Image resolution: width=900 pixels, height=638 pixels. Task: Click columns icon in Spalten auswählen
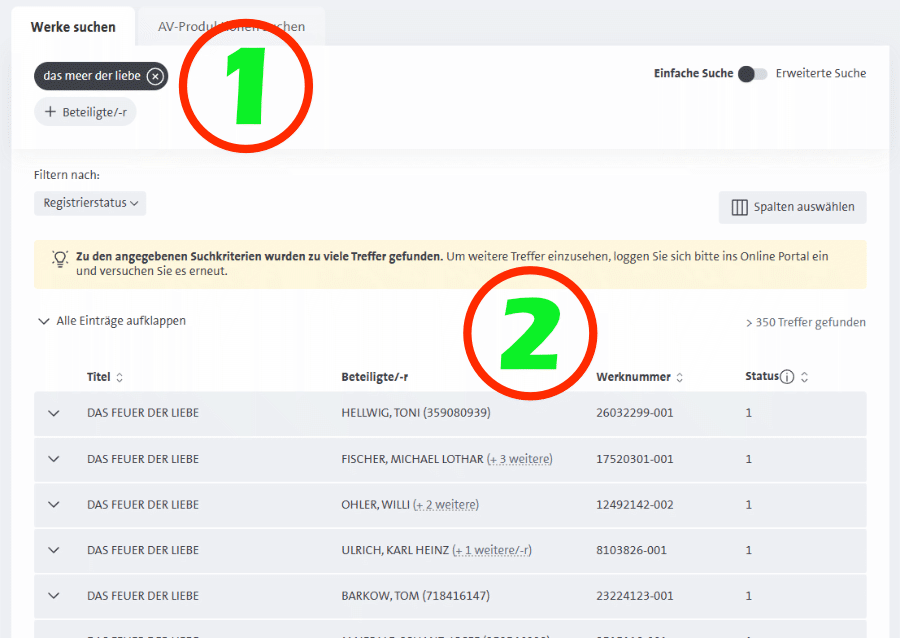click(739, 208)
